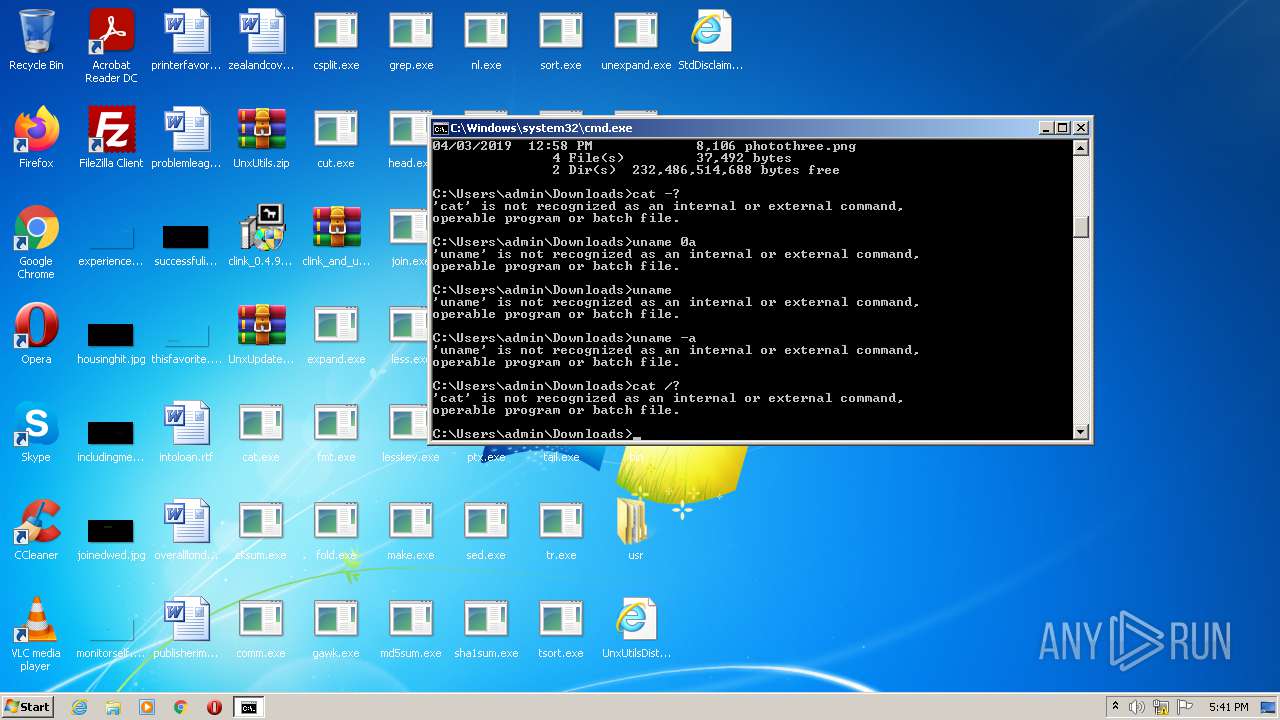Launch VLC media player shortcut
The width and height of the screenshot is (1280, 720).
(36, 634)
